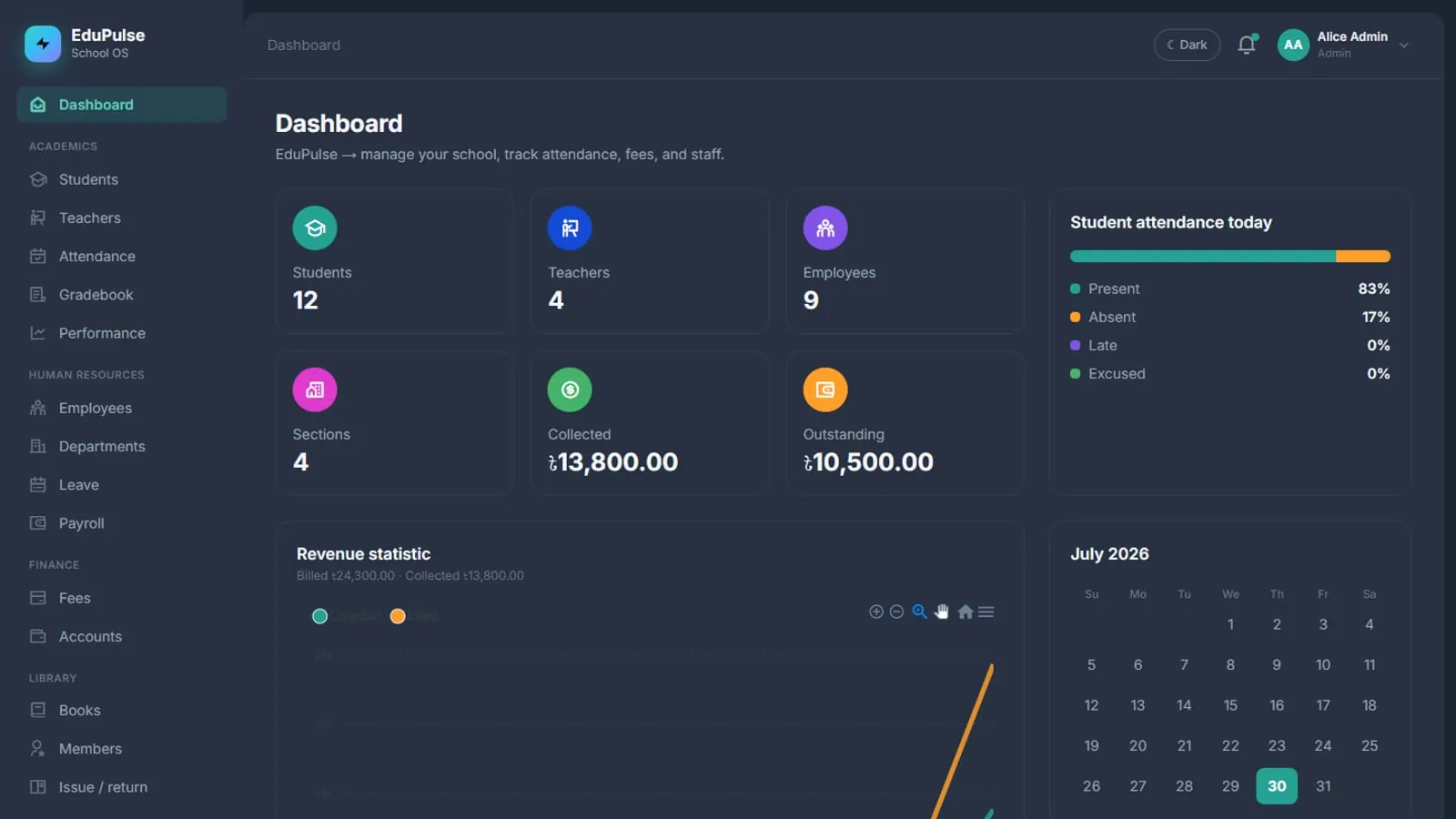Open the Dashboard sidebar item
1456x819 pixels.
[122, 105]
